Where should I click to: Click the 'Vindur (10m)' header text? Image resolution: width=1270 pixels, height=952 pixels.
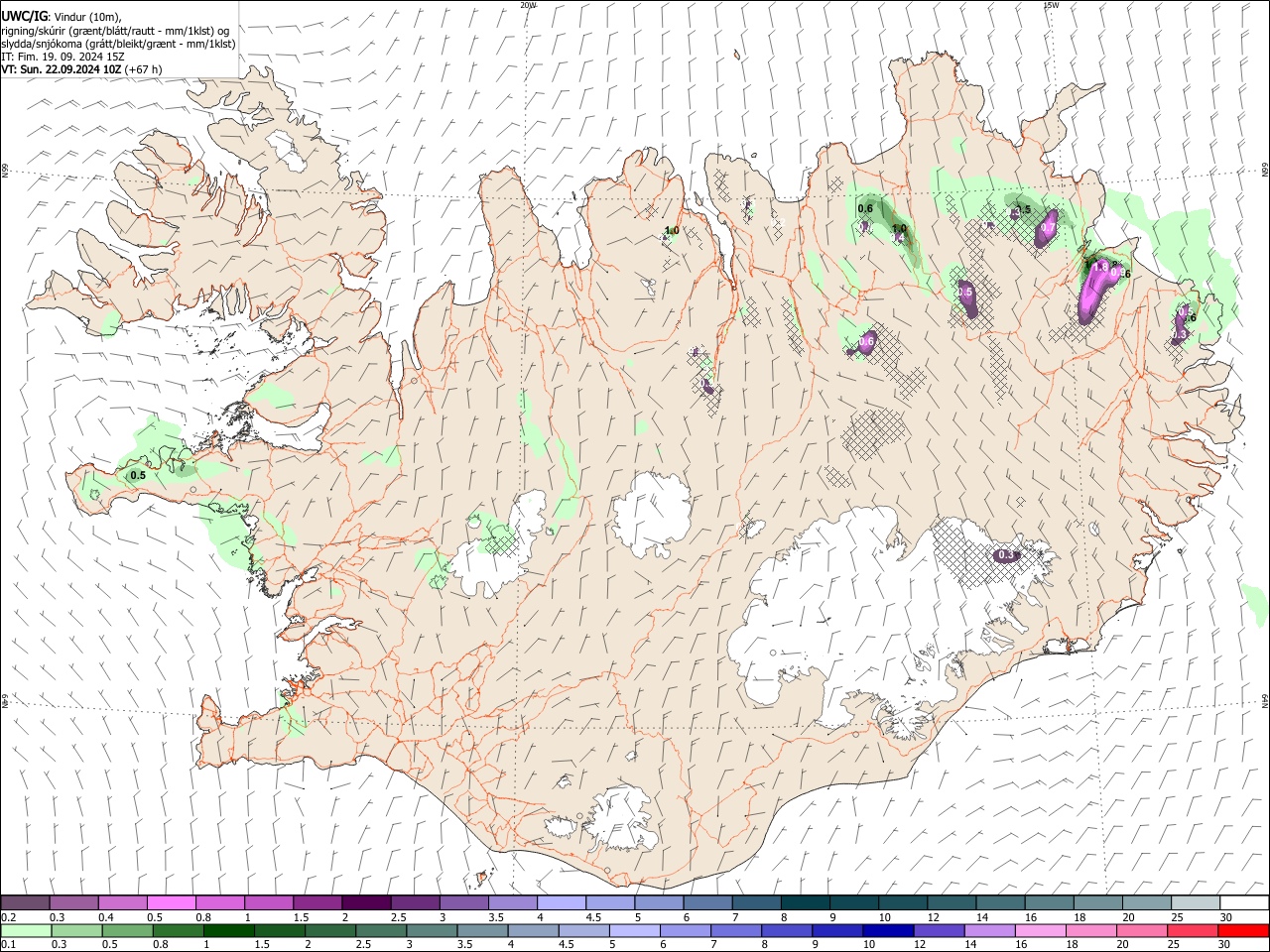(x=87, y=16)
